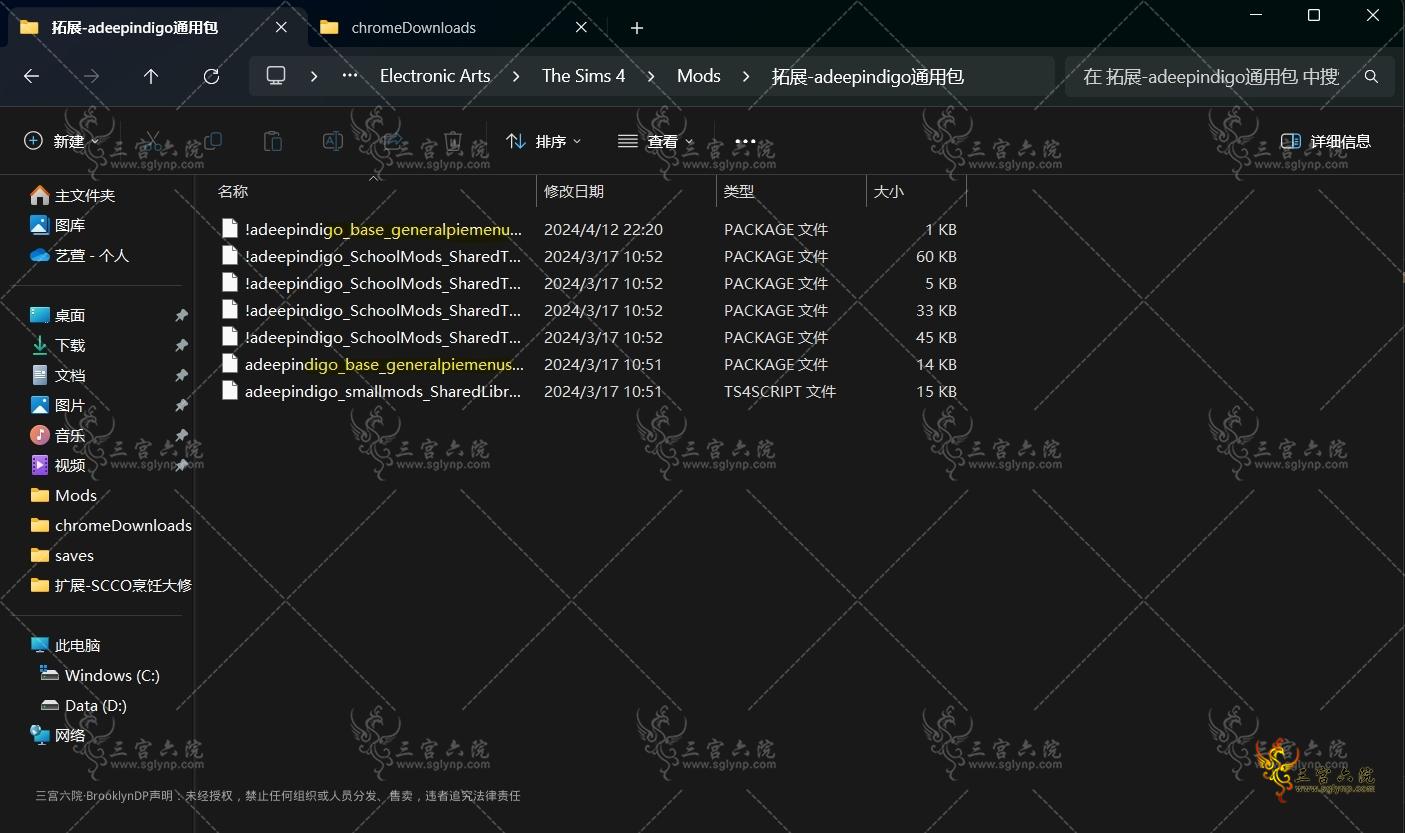Toggle the 详细信息 details pane

click(x=1326, y=141)
